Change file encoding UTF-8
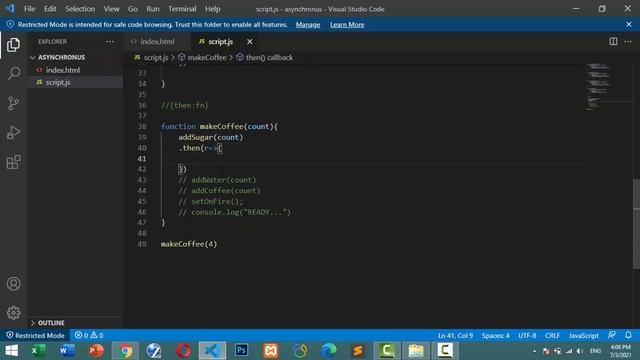640x360 pixels. pyautogui.click(x=527, y=336)
